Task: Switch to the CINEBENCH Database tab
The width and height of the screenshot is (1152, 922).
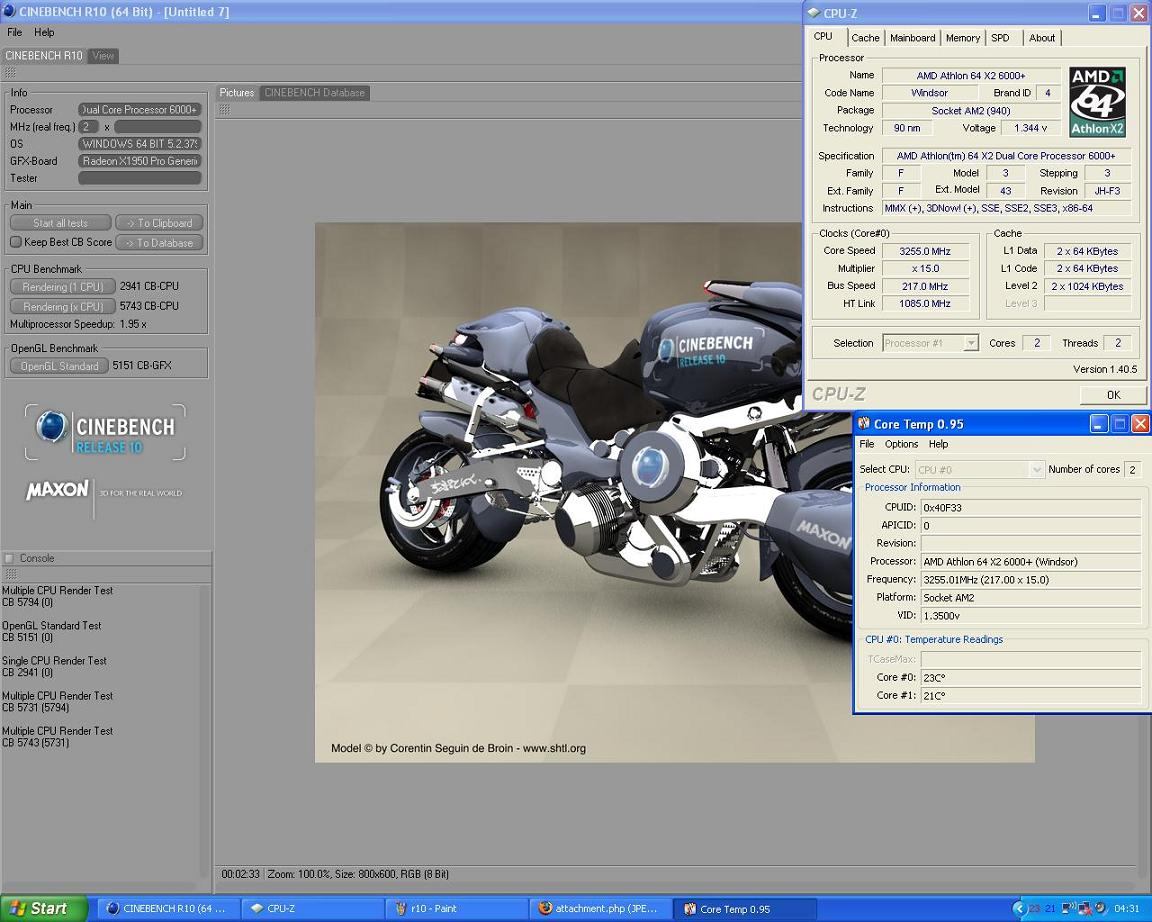Action: (x=314, y=93)
